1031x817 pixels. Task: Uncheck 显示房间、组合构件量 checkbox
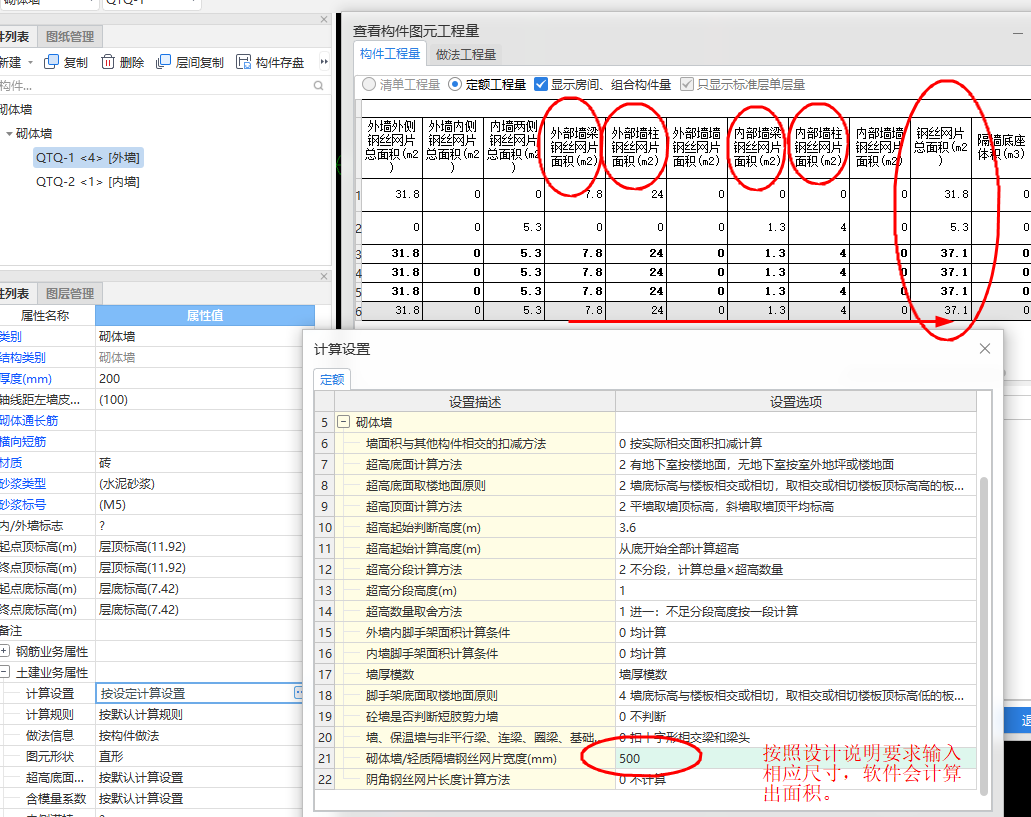(541, 84)
